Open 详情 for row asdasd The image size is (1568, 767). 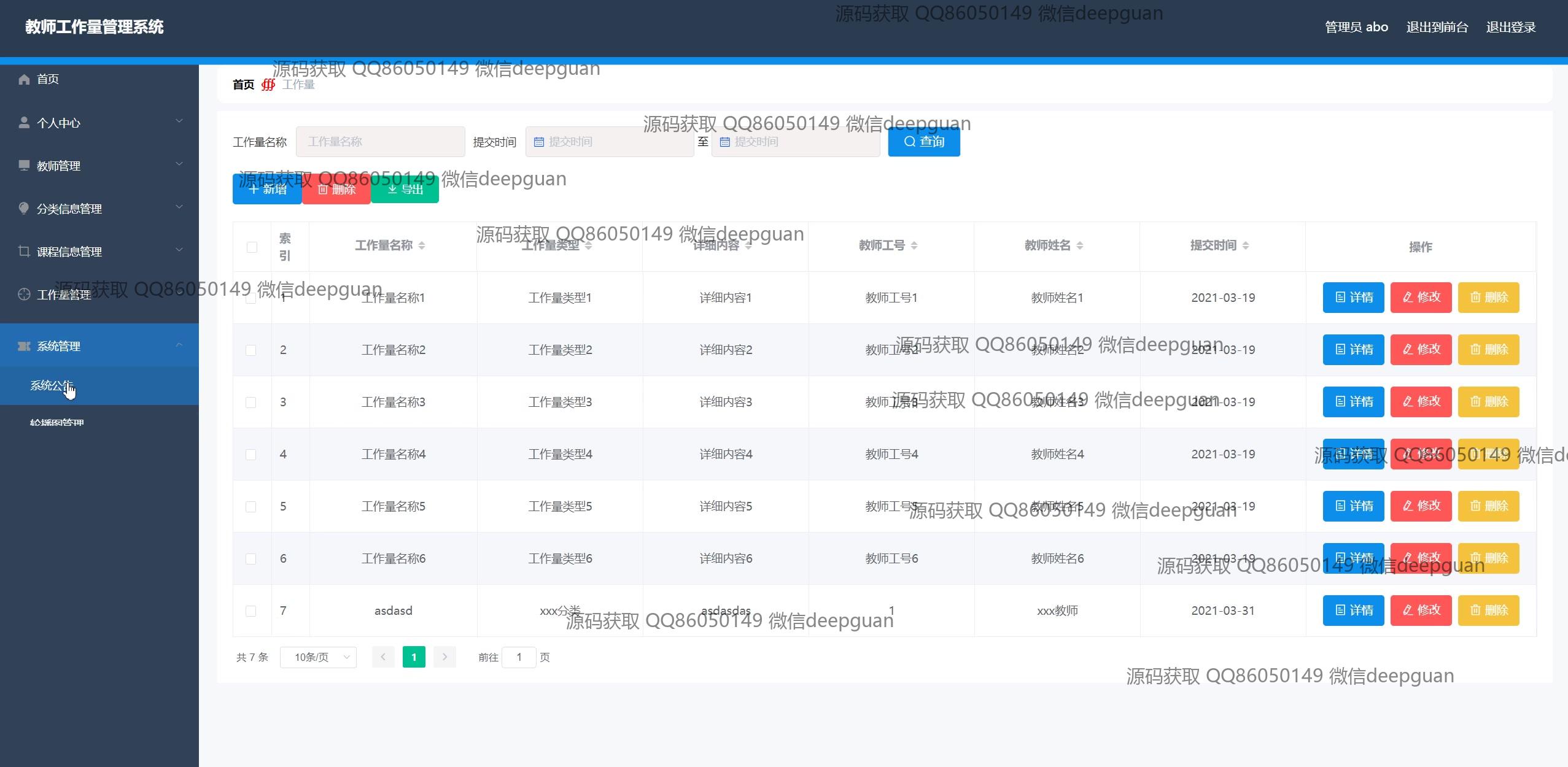1353,611
